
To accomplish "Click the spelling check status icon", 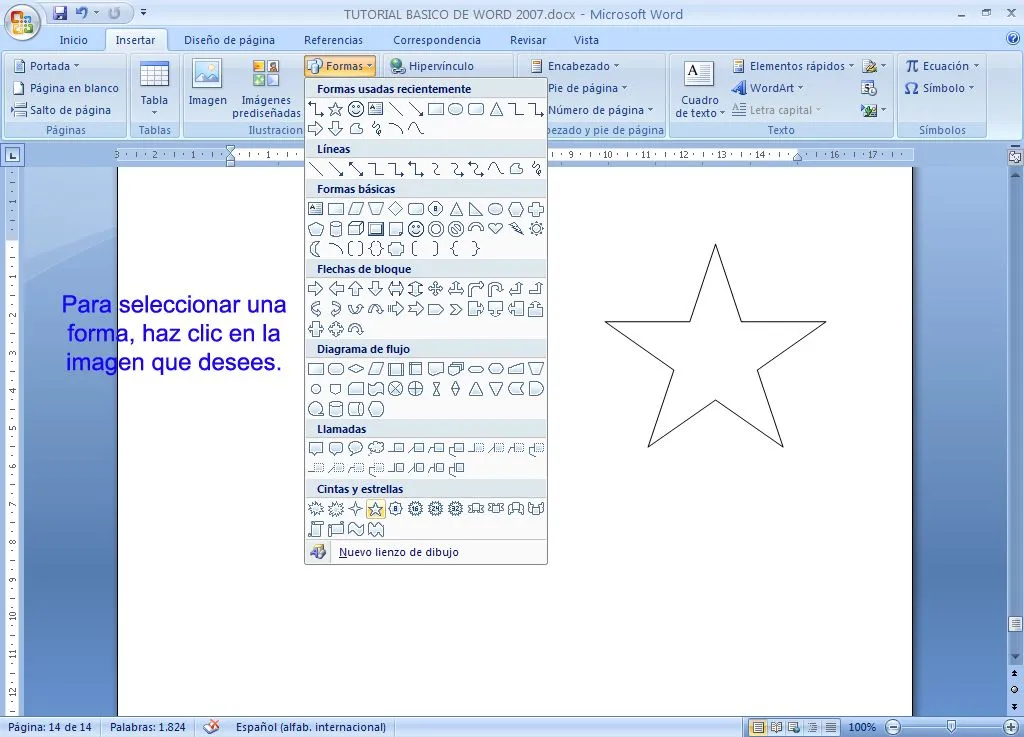I will pyautogui.click(x=211, y=727).
